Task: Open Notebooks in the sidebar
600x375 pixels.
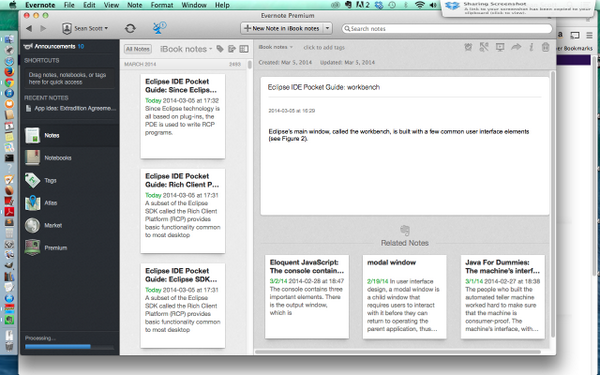Action: pyautogui.click(x=70, y=158)
